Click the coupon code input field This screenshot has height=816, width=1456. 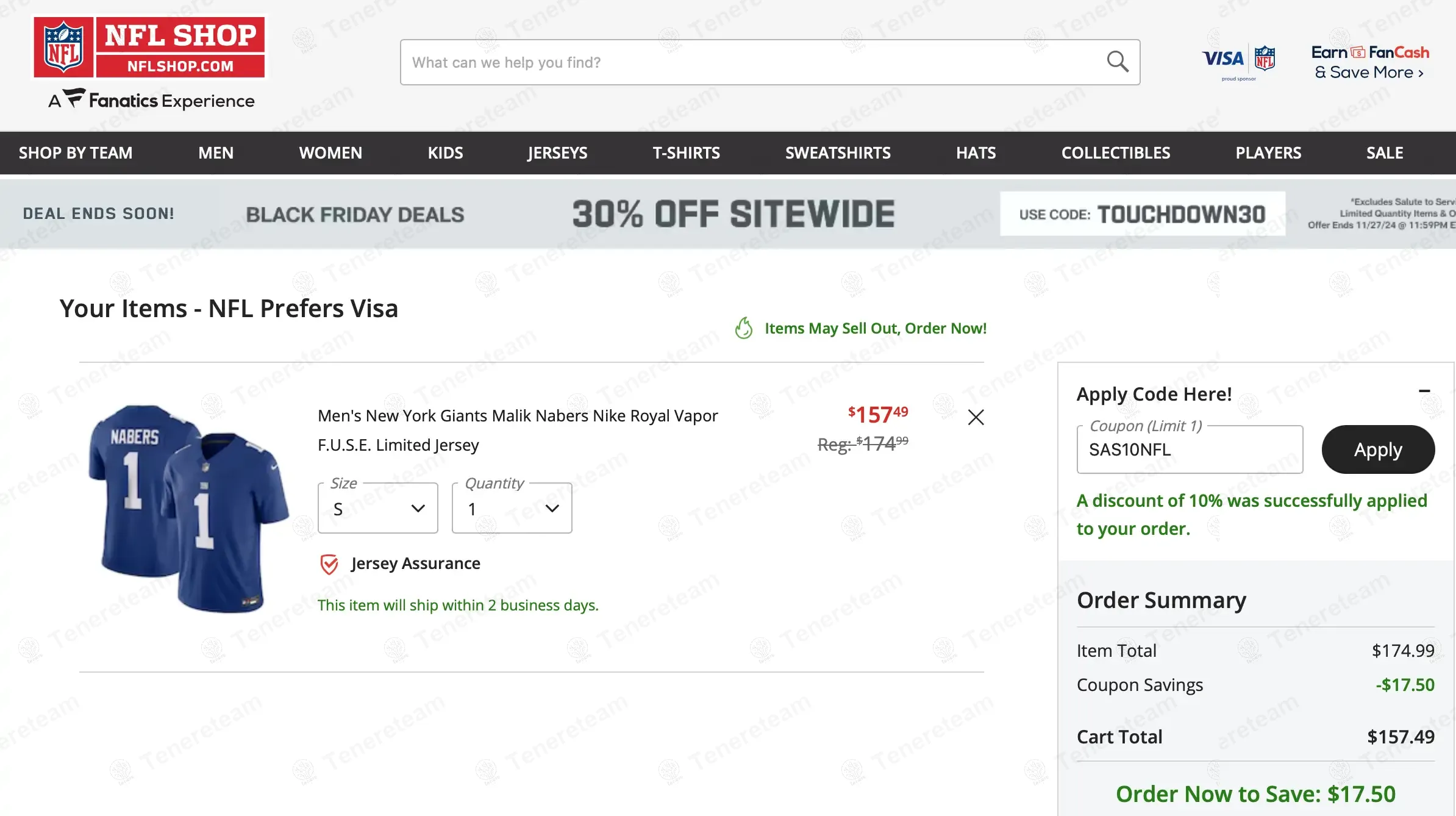pos(1189,450)
